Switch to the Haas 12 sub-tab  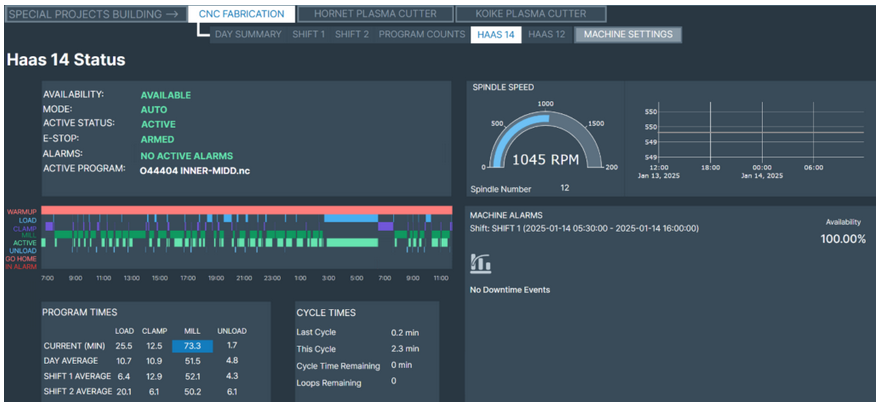point(547,34)
